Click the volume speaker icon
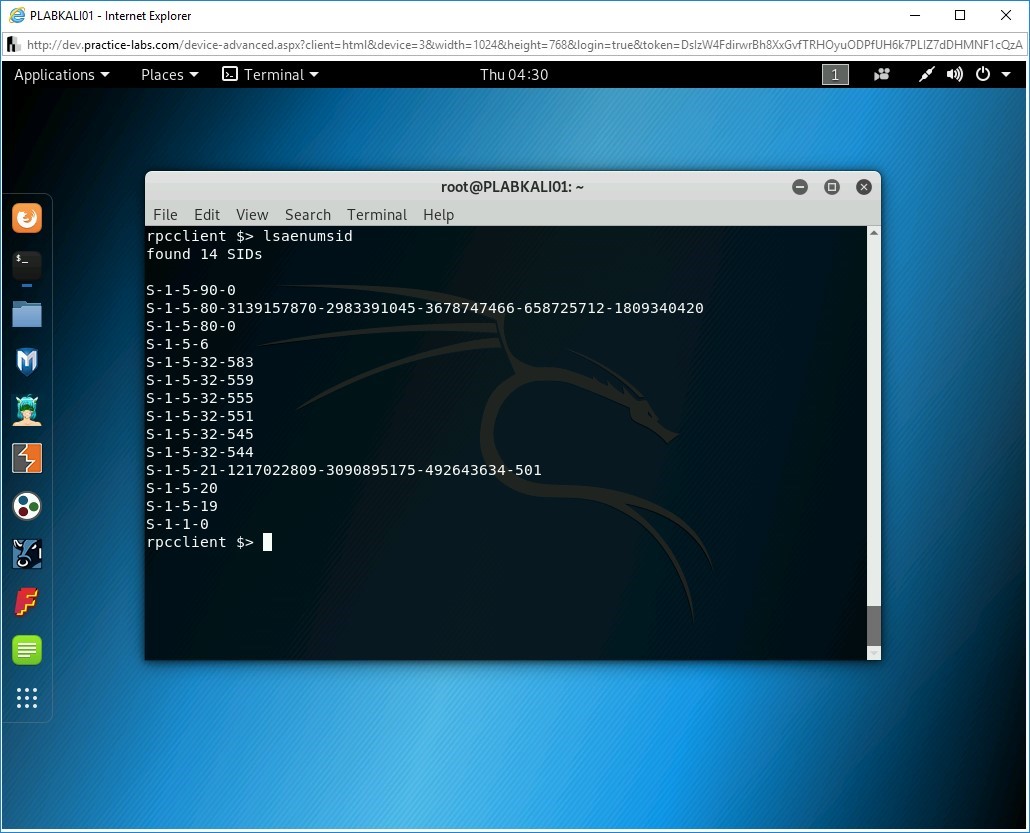 [x=955, y=75]
